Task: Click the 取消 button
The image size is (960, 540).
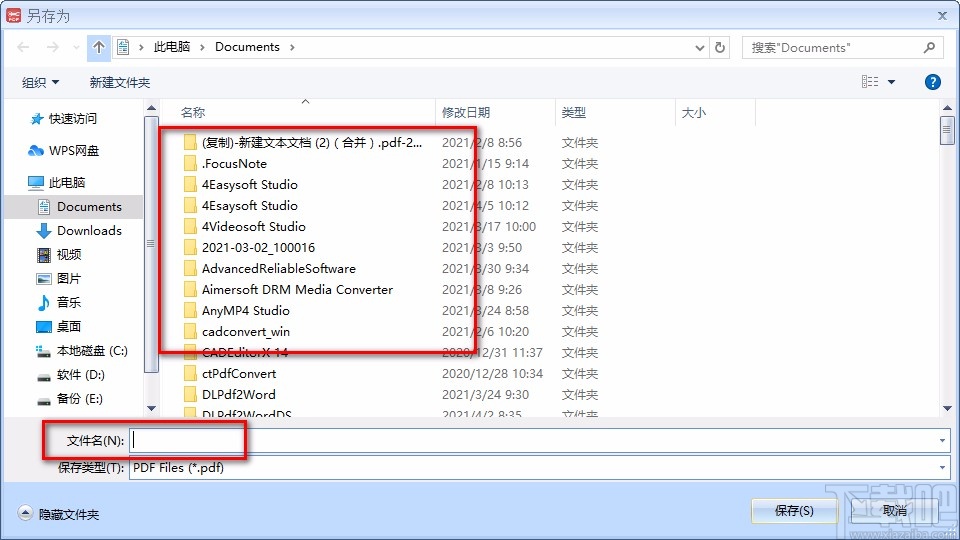Action: 894,511
